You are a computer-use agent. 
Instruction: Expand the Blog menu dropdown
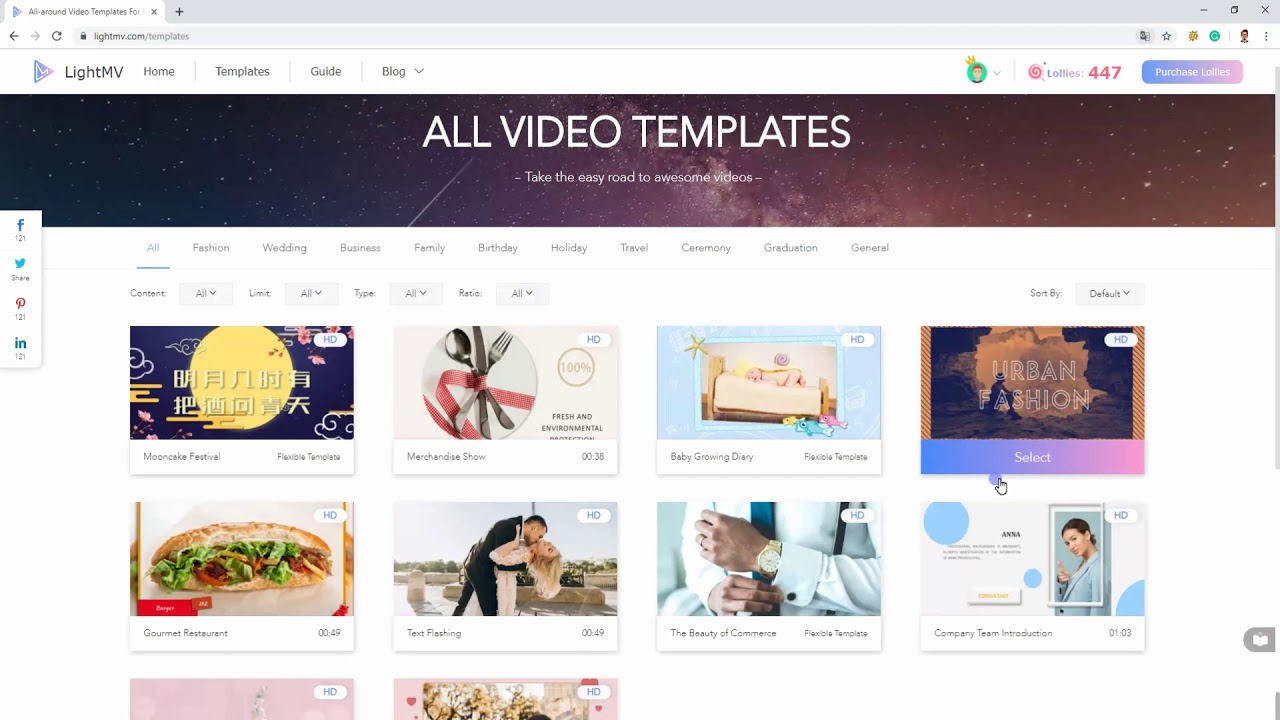click(402, 72)
